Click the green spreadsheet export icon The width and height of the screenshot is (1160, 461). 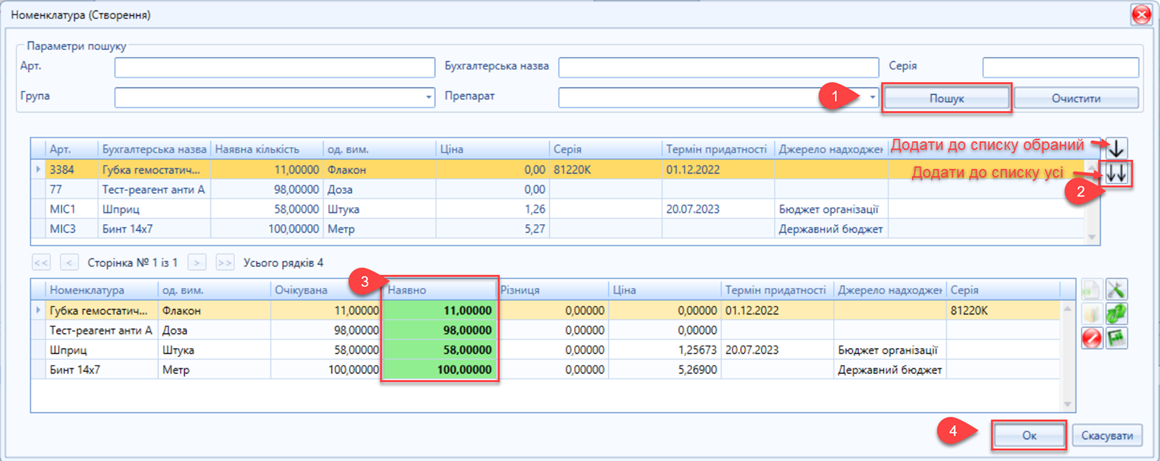[x=1116, y=337]
